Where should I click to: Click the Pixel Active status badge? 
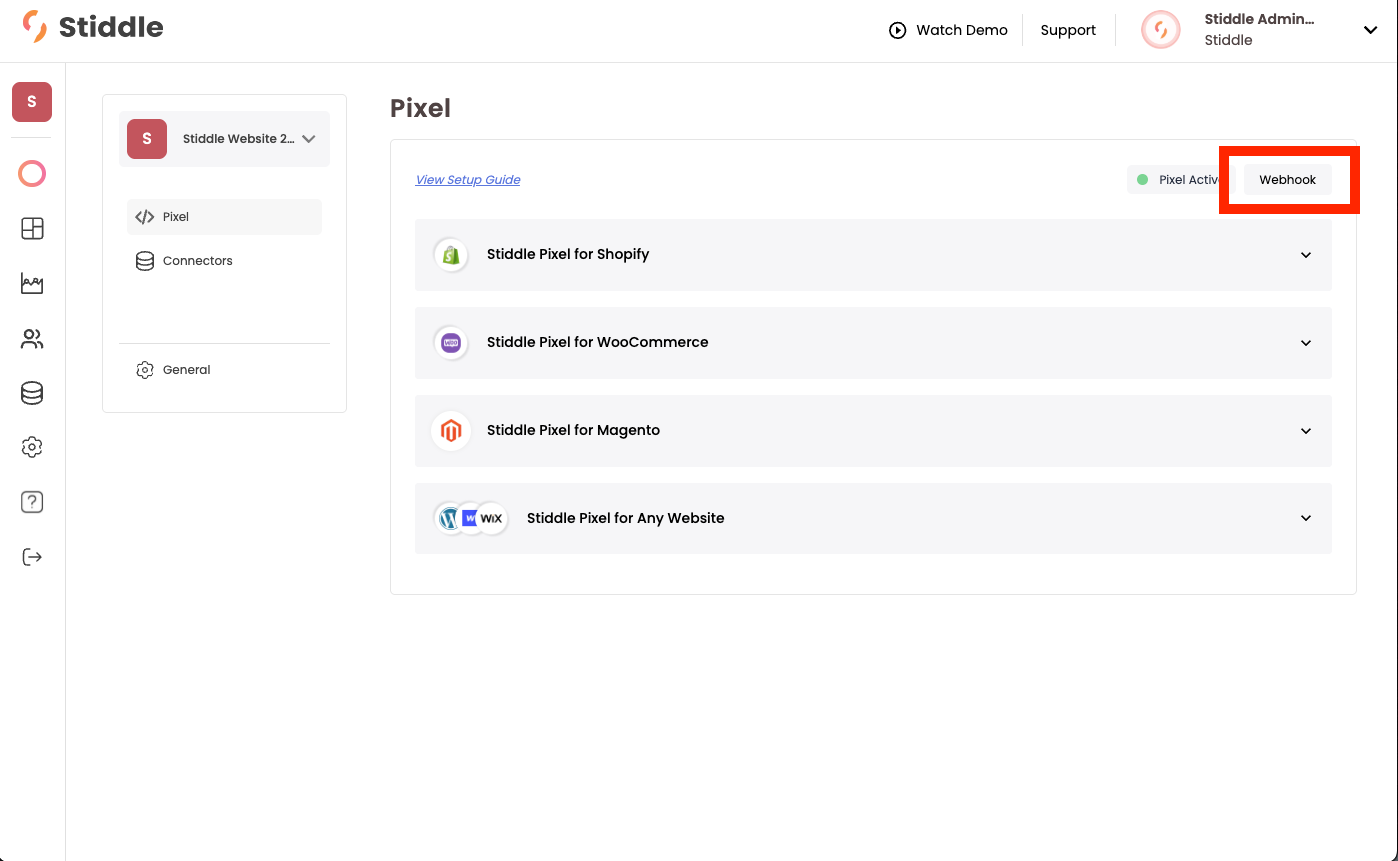point(1181,180)
